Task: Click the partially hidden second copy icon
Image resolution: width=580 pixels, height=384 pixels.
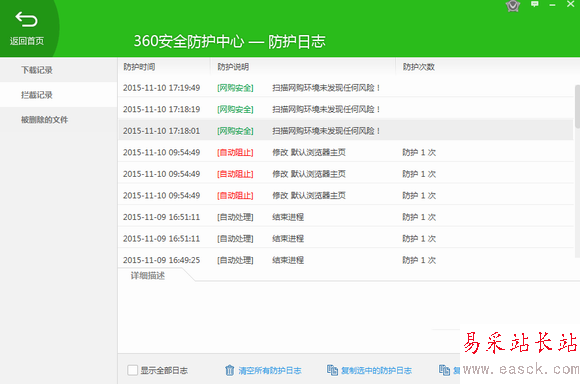Action: pos(444,370)
